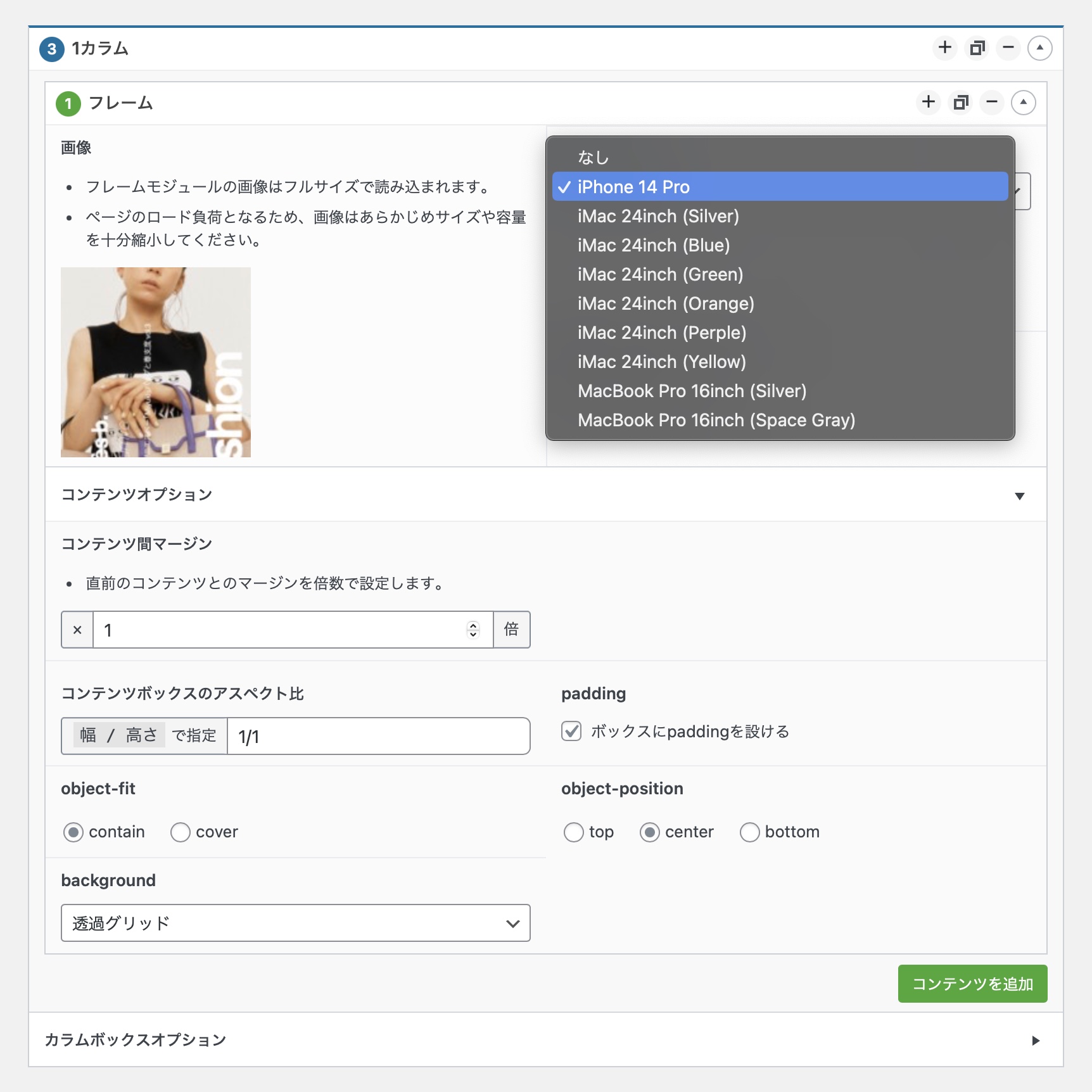Screen dimensions: 1092x1092
Task: Clear the margin value with the × button
Action: pos(77,630)
